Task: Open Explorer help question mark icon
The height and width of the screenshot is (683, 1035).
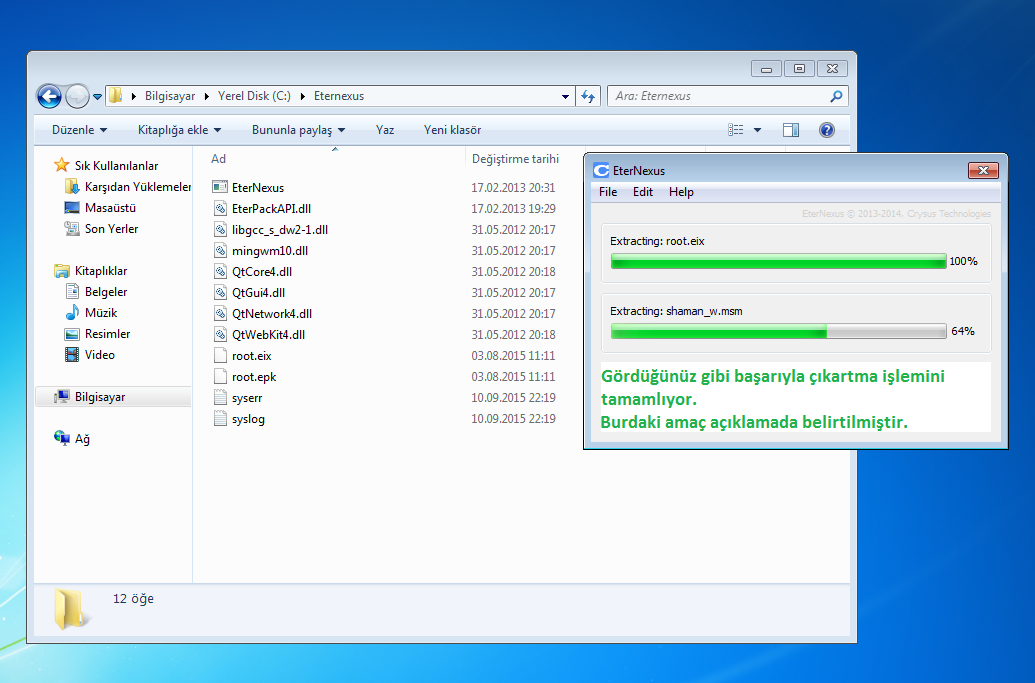Action: pos(826,130)
